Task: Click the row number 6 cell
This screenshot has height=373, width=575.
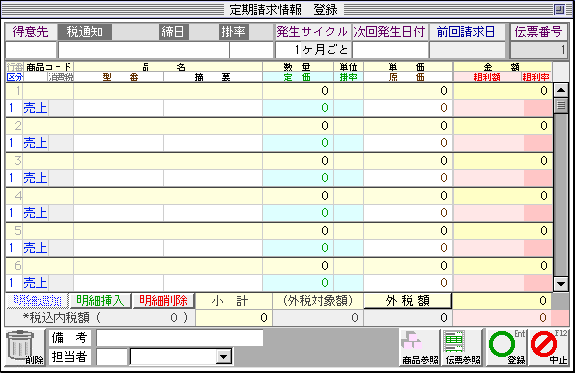Action: [x=15, y=266]
